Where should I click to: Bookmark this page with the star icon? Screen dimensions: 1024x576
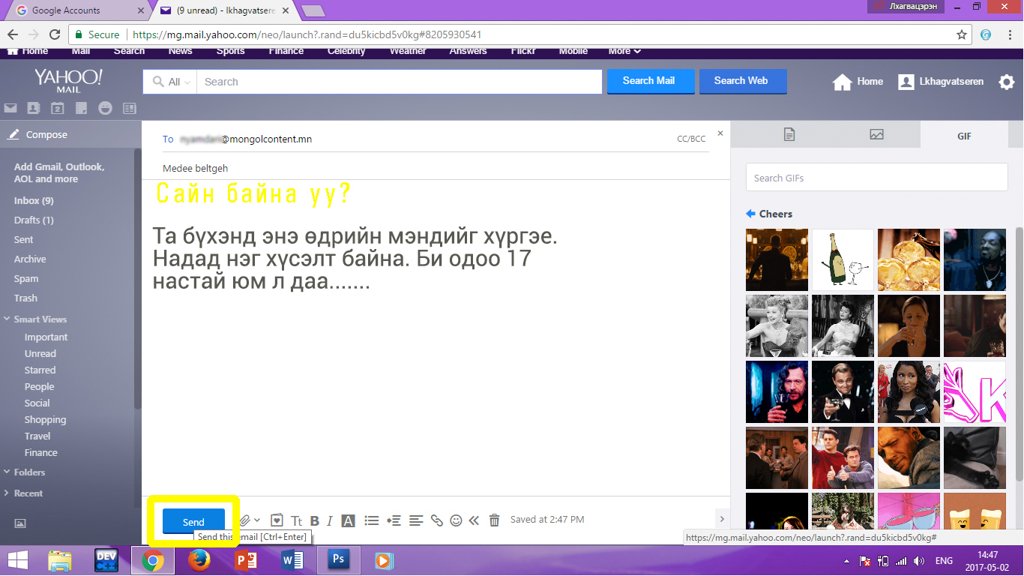tap(962, 34)
